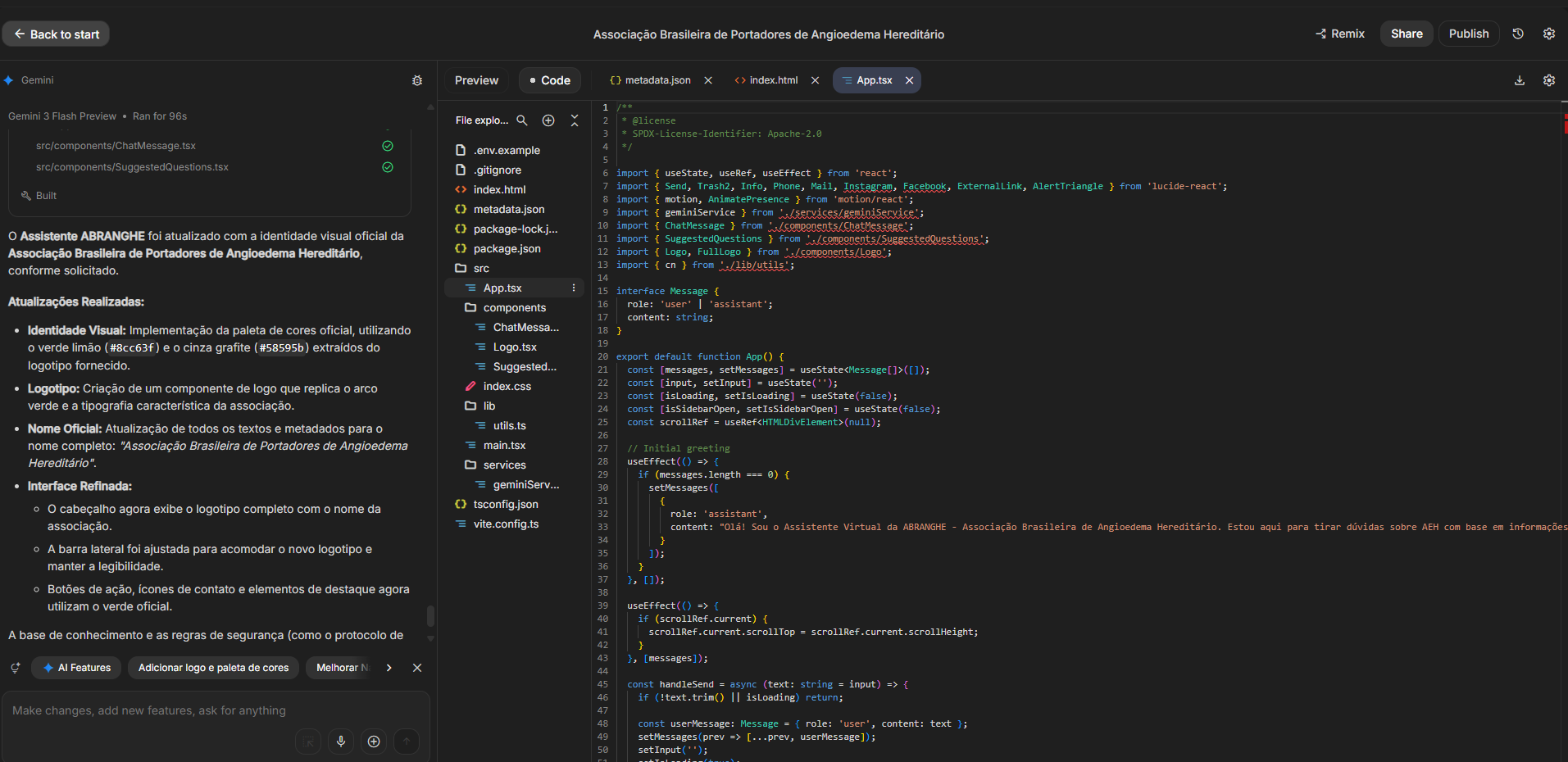Viewport: 1568px width, 762px height.
Task: Create a new file in the explorer
Action: click(x=548, y=120)
